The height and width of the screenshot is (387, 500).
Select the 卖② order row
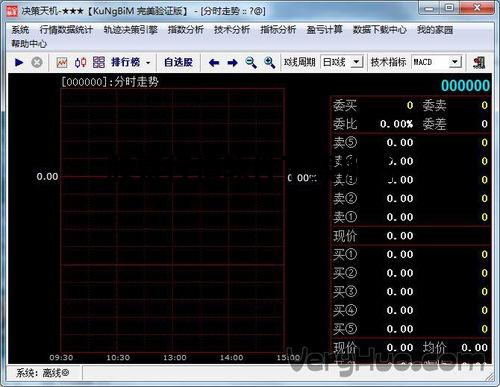coord(410,198)
